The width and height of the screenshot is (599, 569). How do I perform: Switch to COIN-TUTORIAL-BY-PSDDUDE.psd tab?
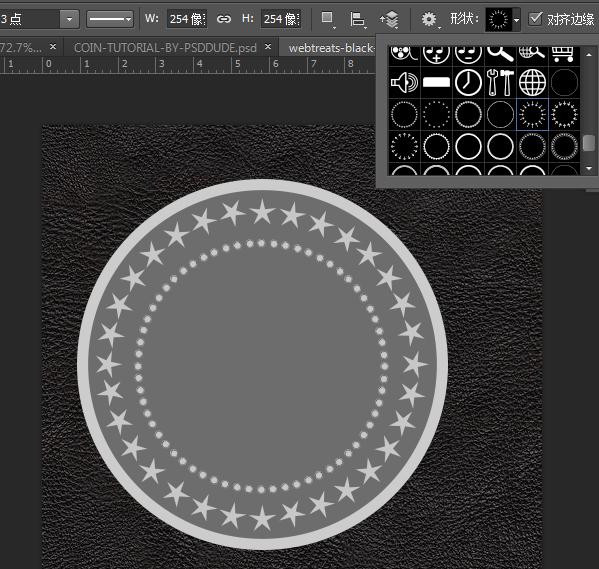165,48
